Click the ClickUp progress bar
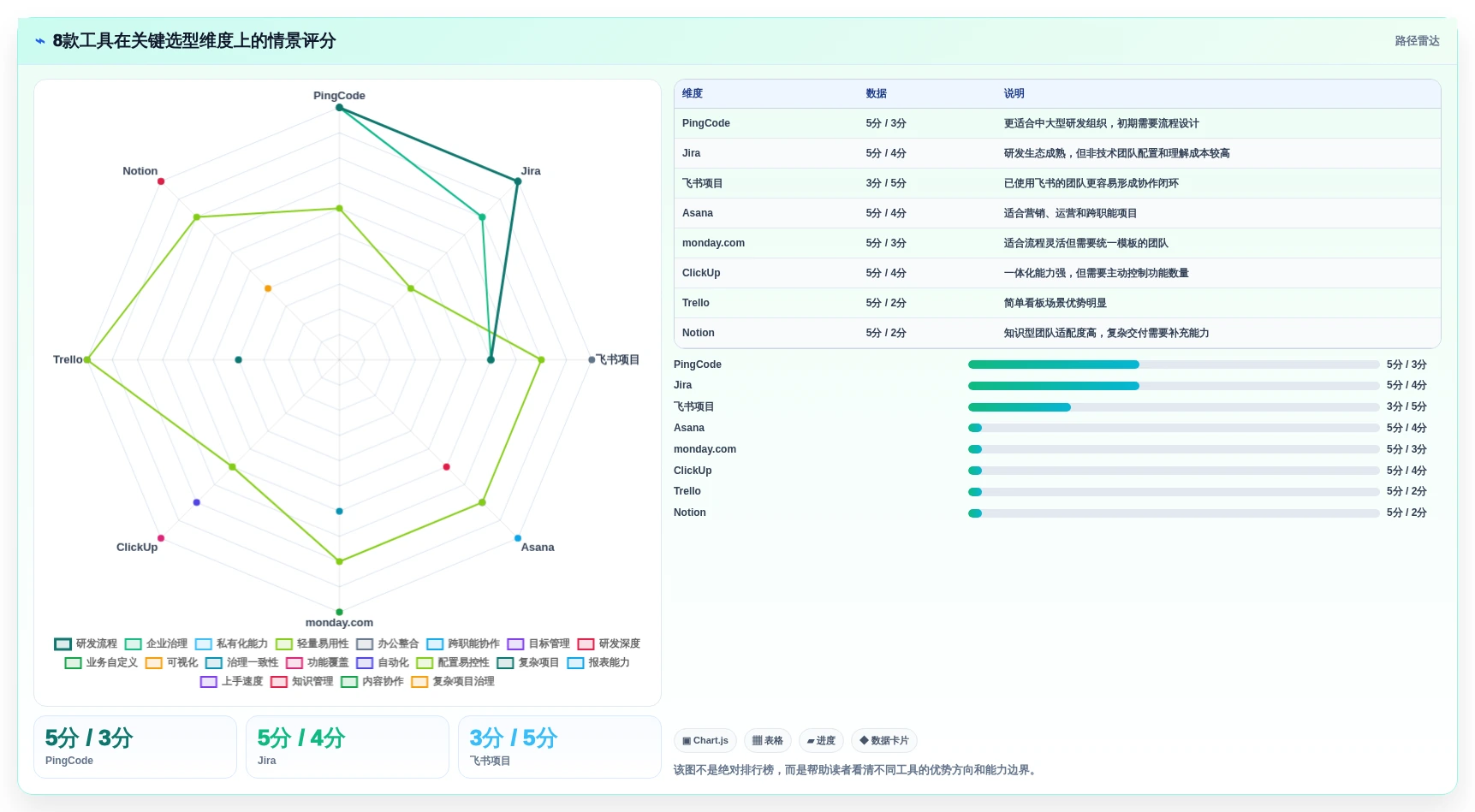The image size is (1475, 812). (1174, 471)
